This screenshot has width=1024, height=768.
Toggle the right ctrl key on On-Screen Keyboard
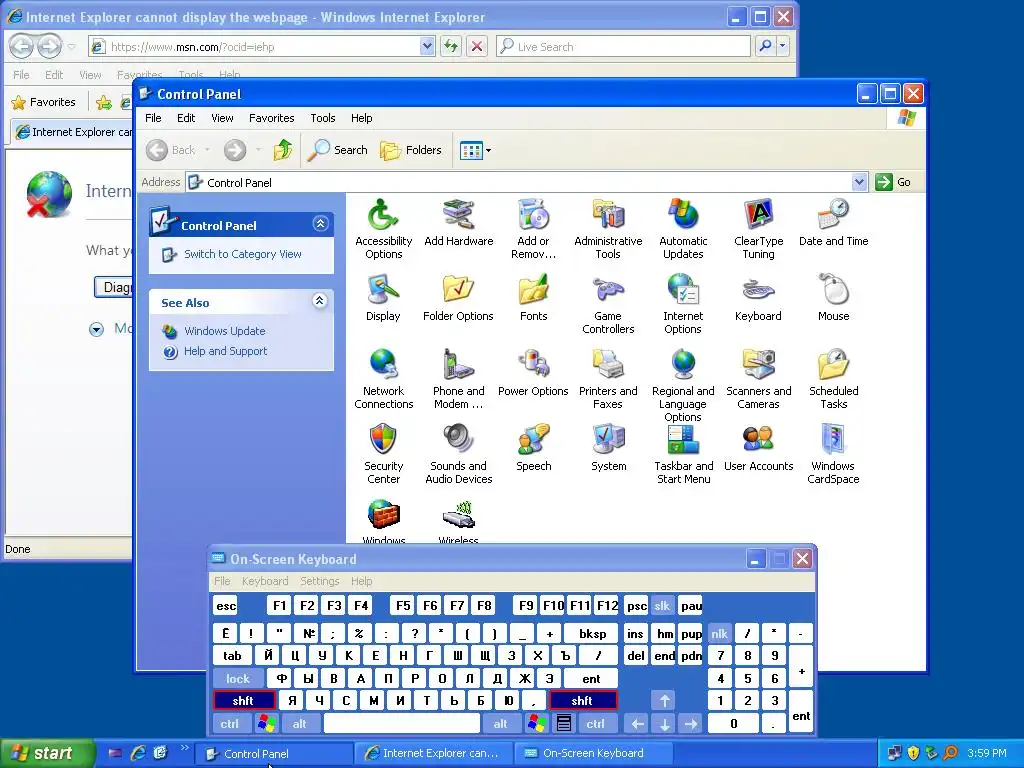click(x=596, y=724)
